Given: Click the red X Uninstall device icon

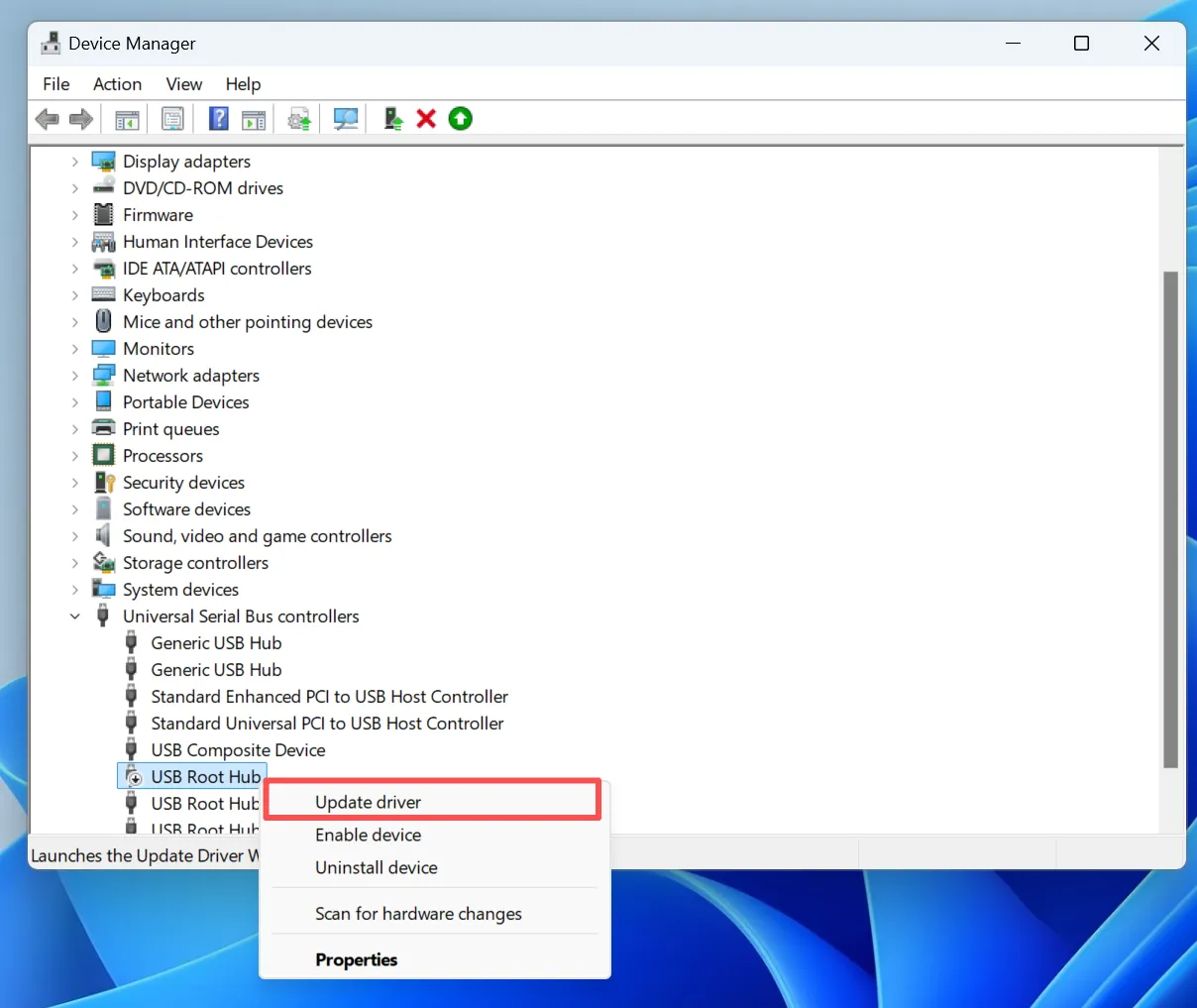Looking at the screenshot, I should (x=426, y=120).
